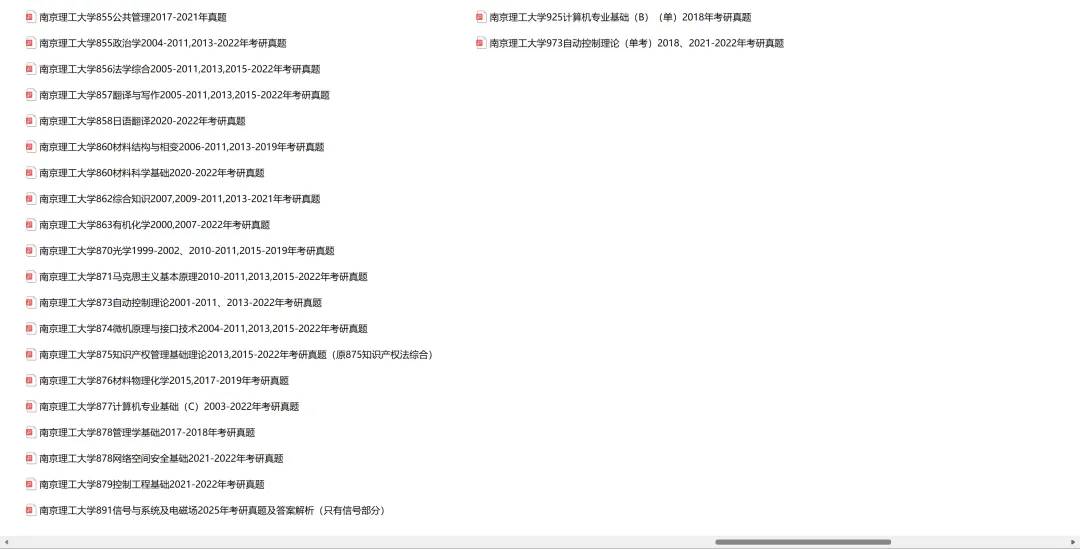
Task: Click the scrollbar right arrow
Action: click(x=1074, y=542)
